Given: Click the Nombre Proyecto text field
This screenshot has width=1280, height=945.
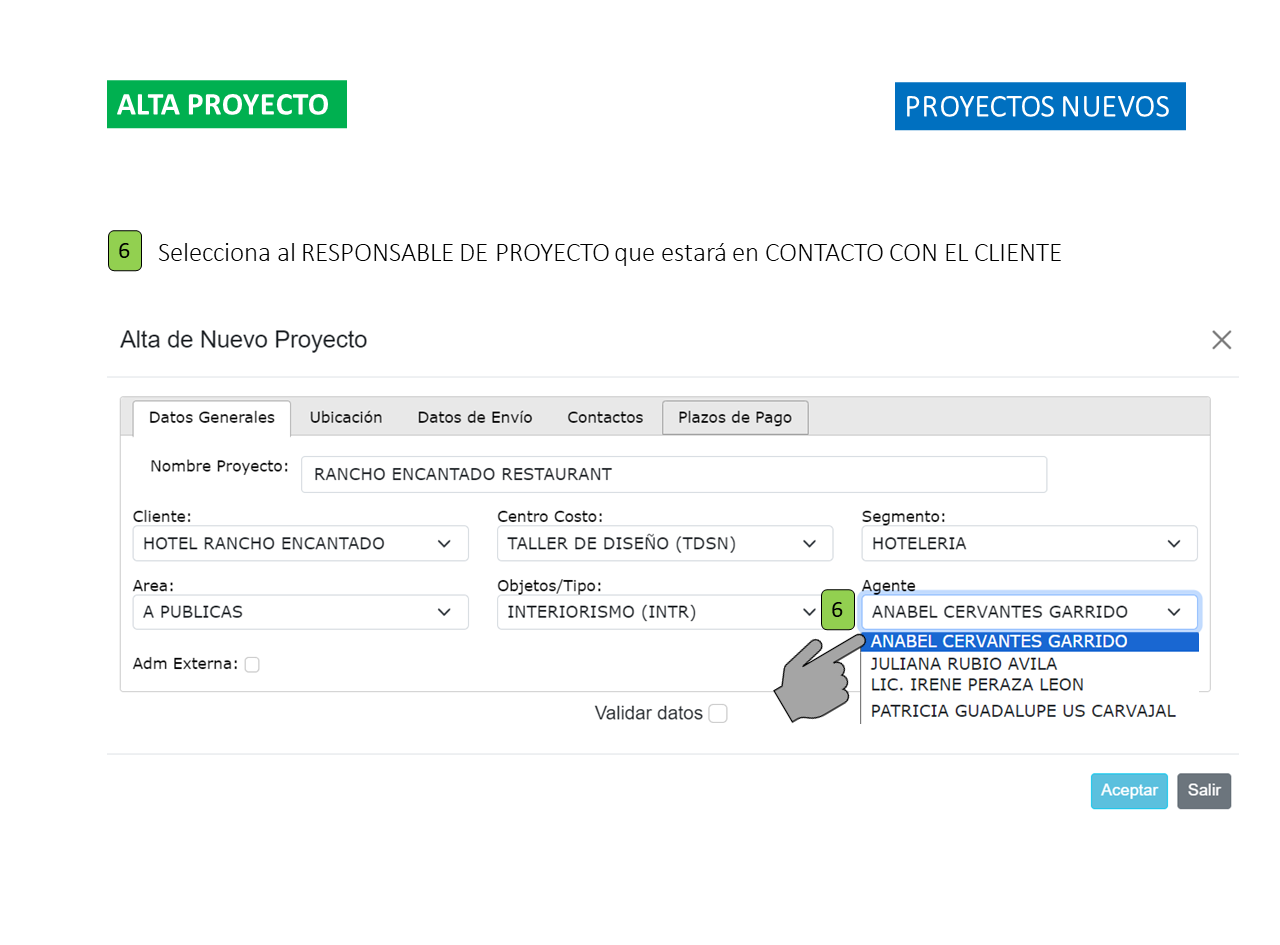Looking at the screenshot, I should coord(673,475).
